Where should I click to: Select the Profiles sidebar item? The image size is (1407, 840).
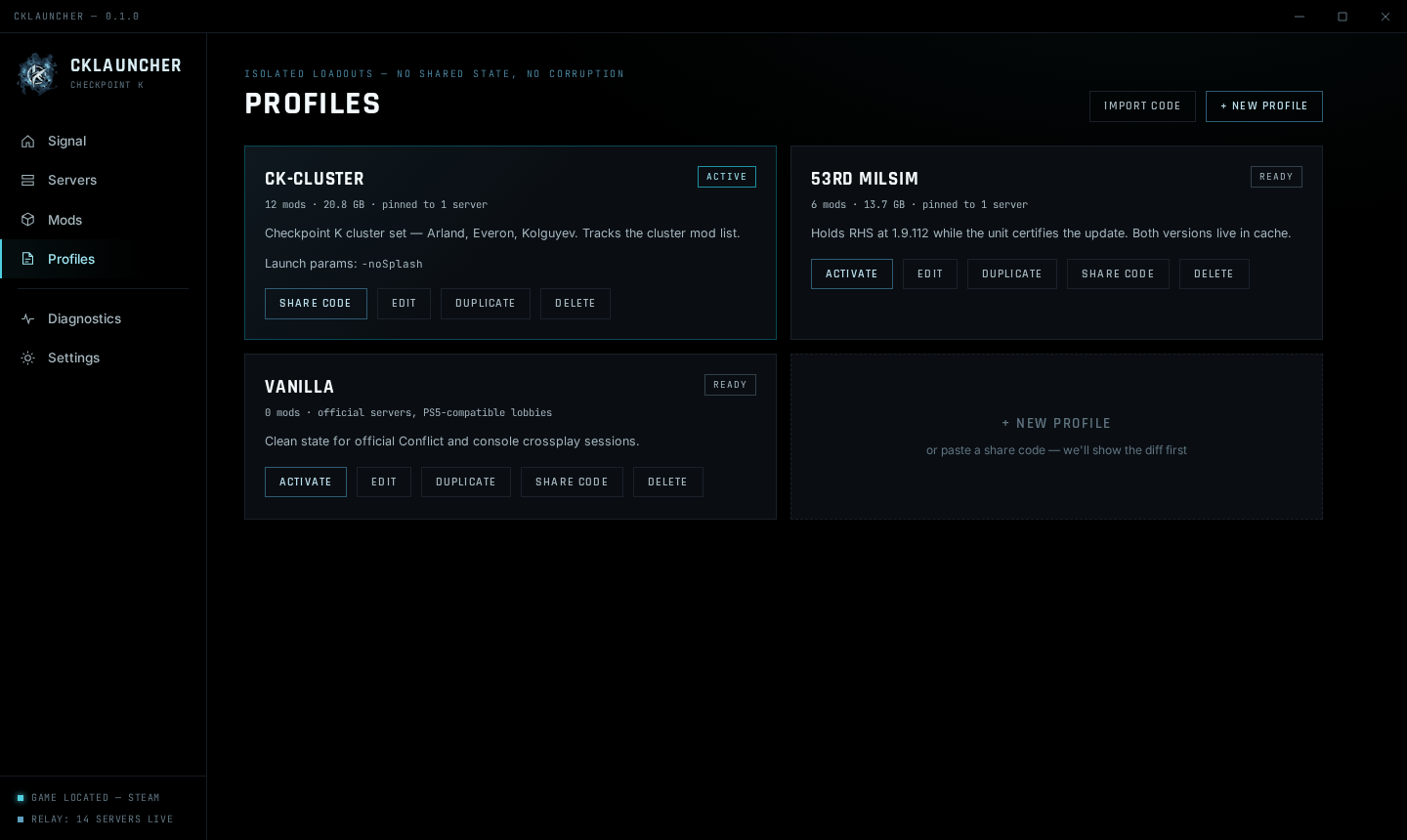tap(103, 259)
